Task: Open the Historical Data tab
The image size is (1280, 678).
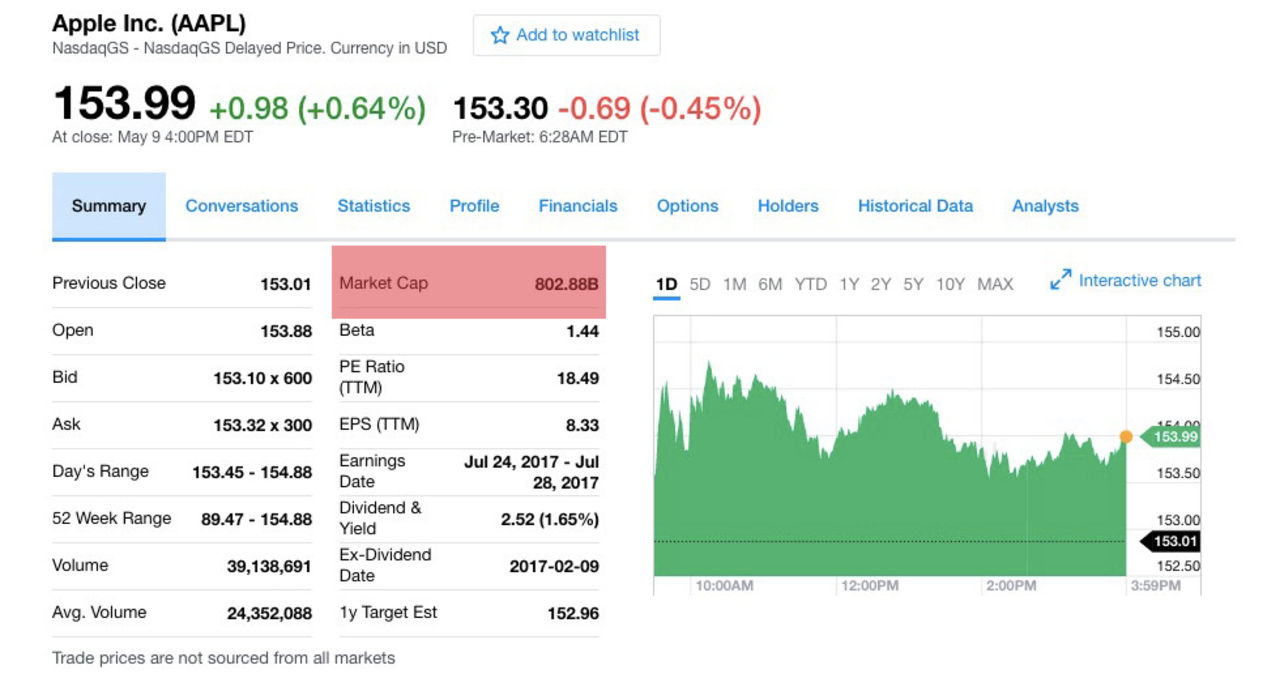Action: coord(915,206)
